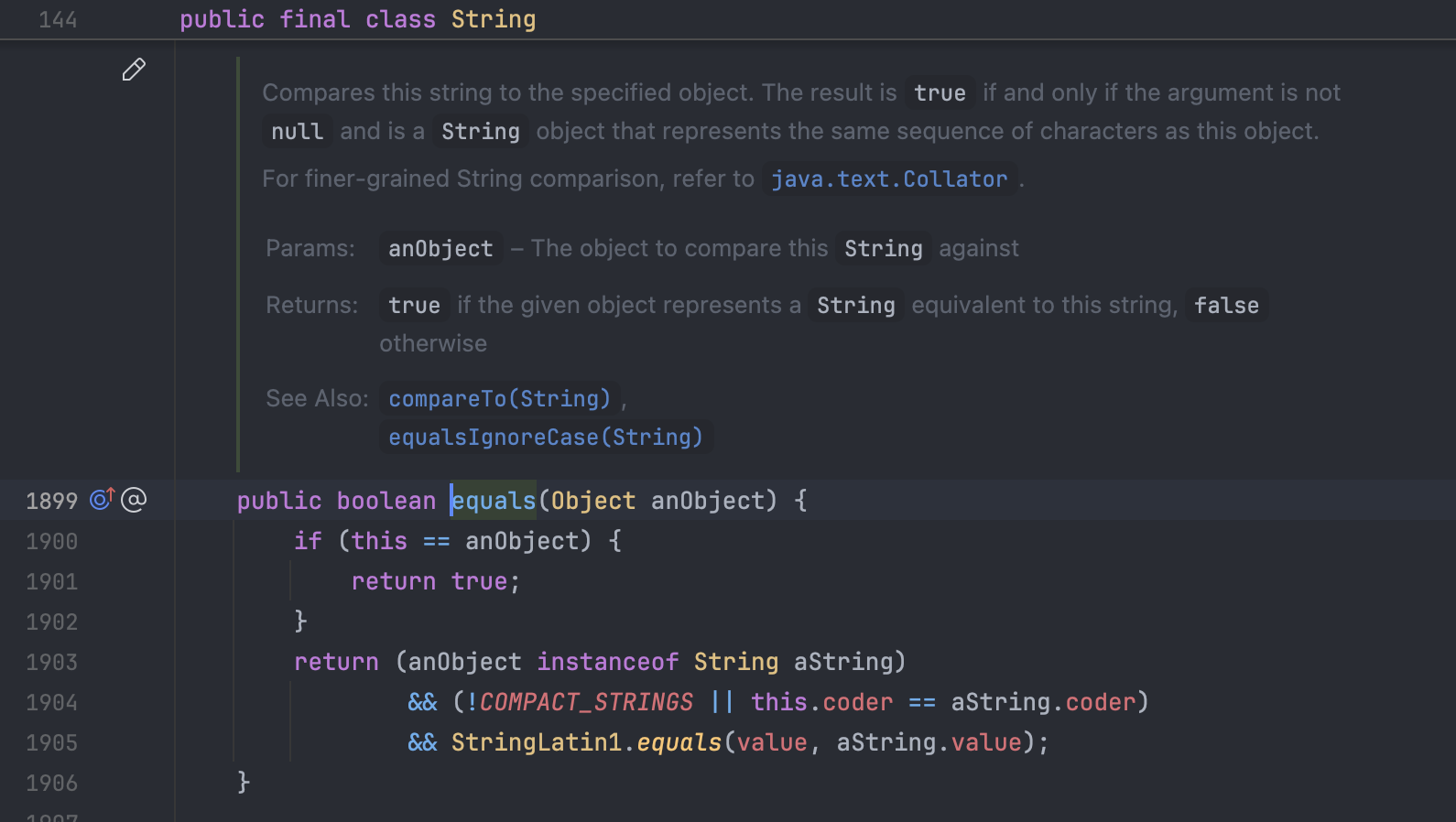Follow the compareTo(String) link
Screen dimensions: 1456x822
pyautogui.click(x=499, y=399)
